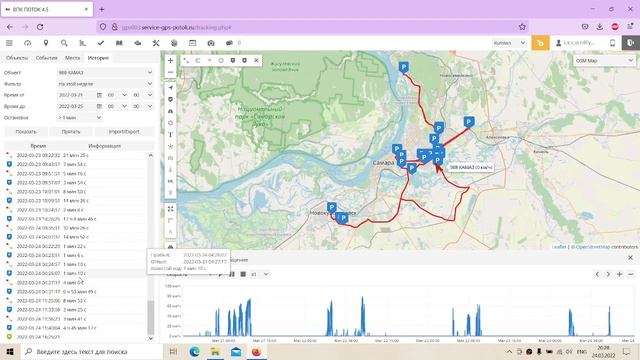The width and height of the screenshot is (640, 360).
Task: Toggle text labels layer on map sidebar
Action: pyautogui.click(x=170, y=134)
